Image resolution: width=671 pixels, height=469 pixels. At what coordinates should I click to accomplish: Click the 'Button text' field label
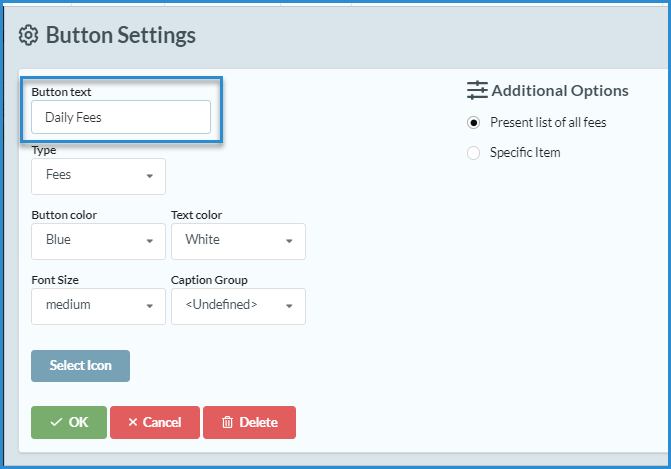pos(61,92)
